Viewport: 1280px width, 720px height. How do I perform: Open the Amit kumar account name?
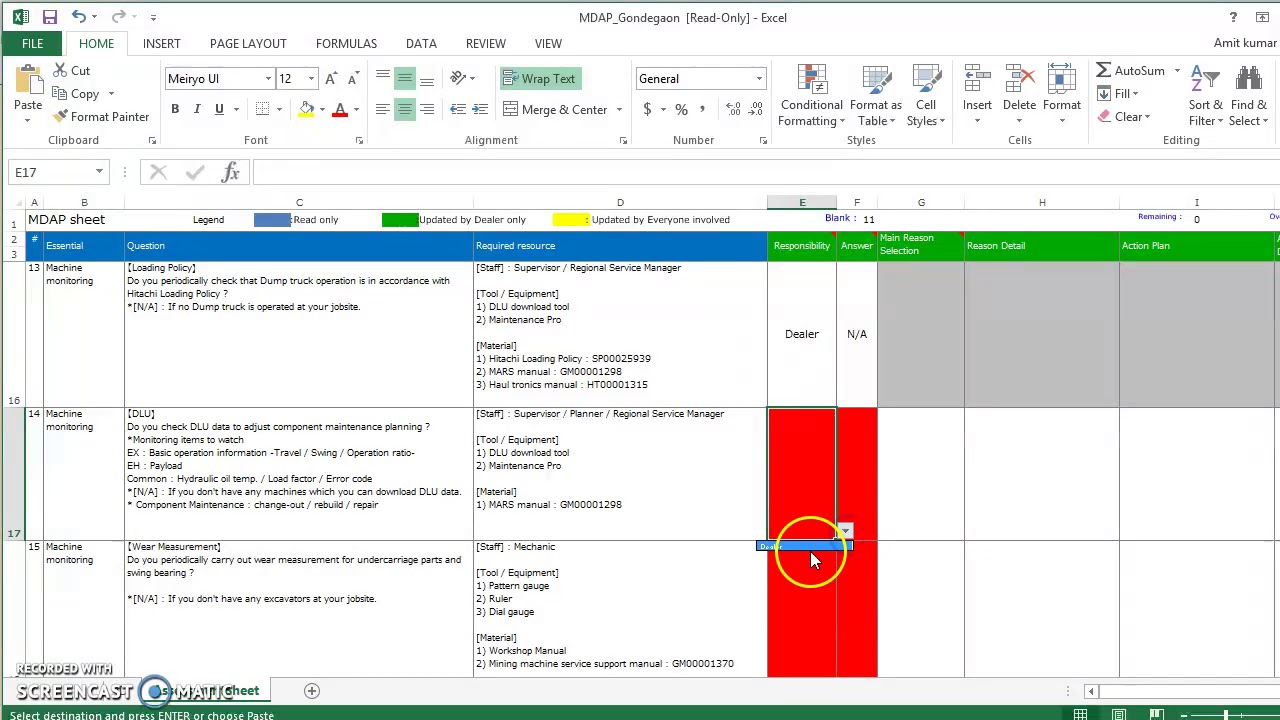click(1245, 44)
